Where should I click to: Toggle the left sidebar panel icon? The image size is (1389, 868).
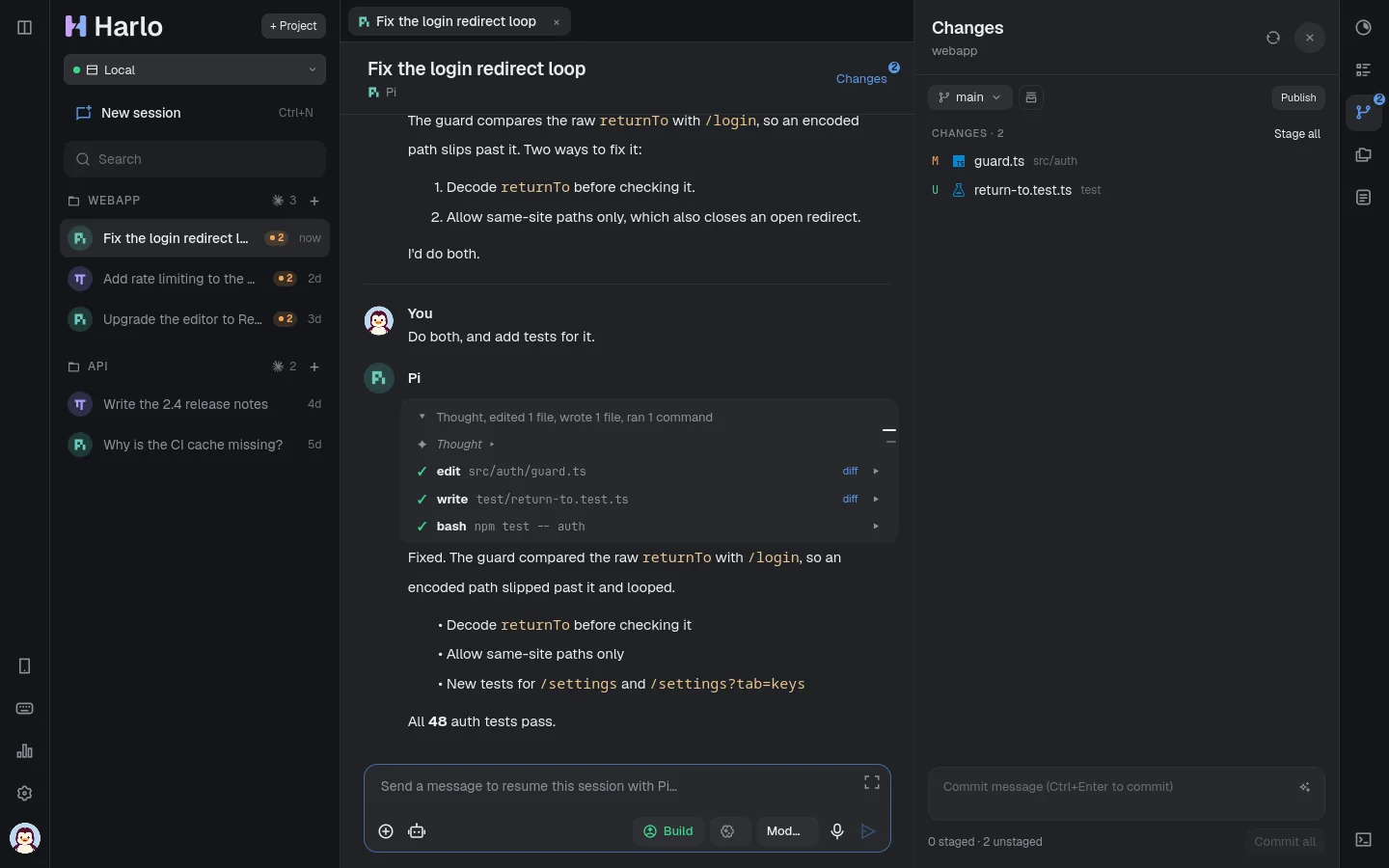point(25,27)
